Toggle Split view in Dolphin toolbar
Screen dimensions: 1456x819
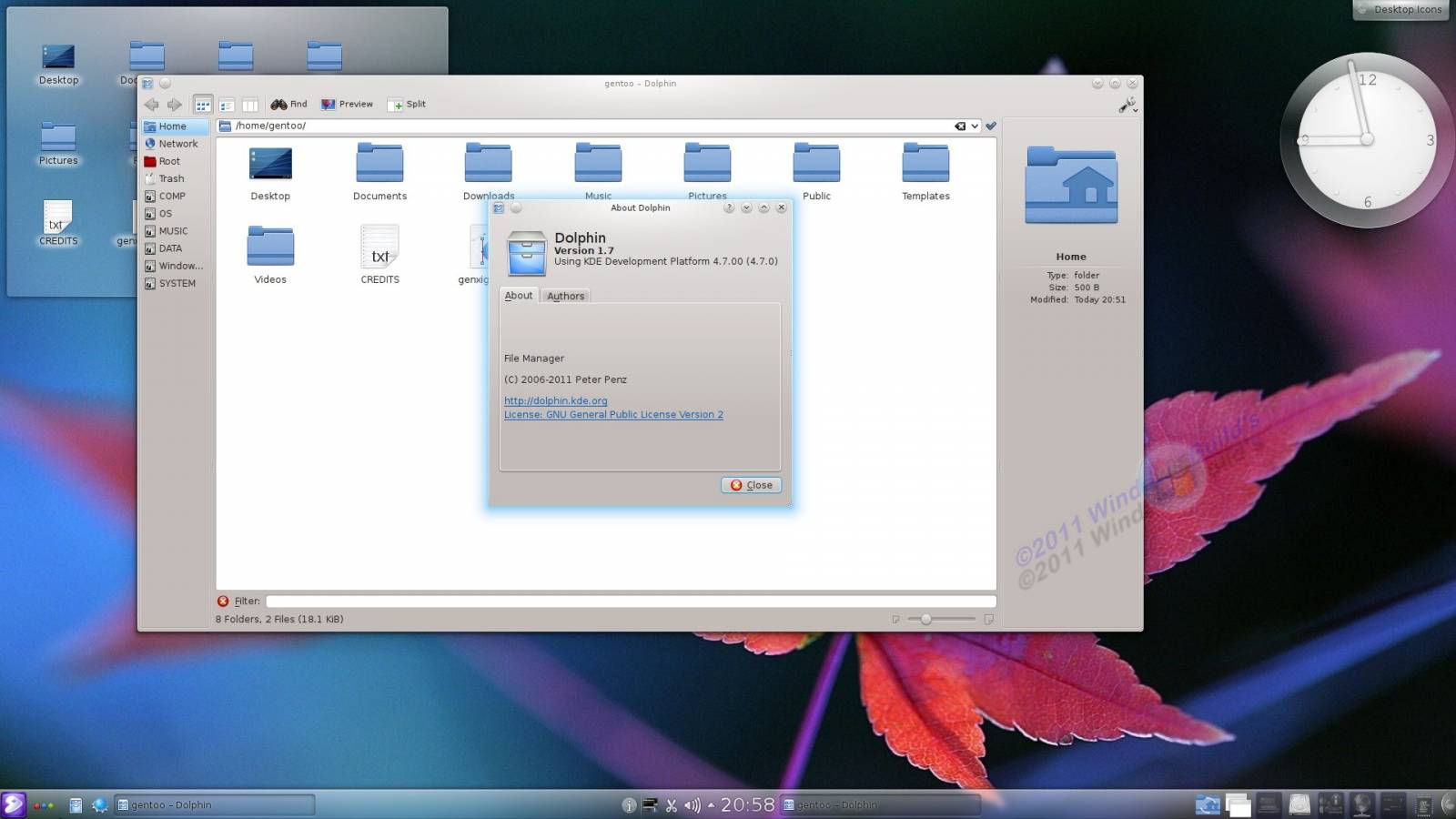[407, 105]
